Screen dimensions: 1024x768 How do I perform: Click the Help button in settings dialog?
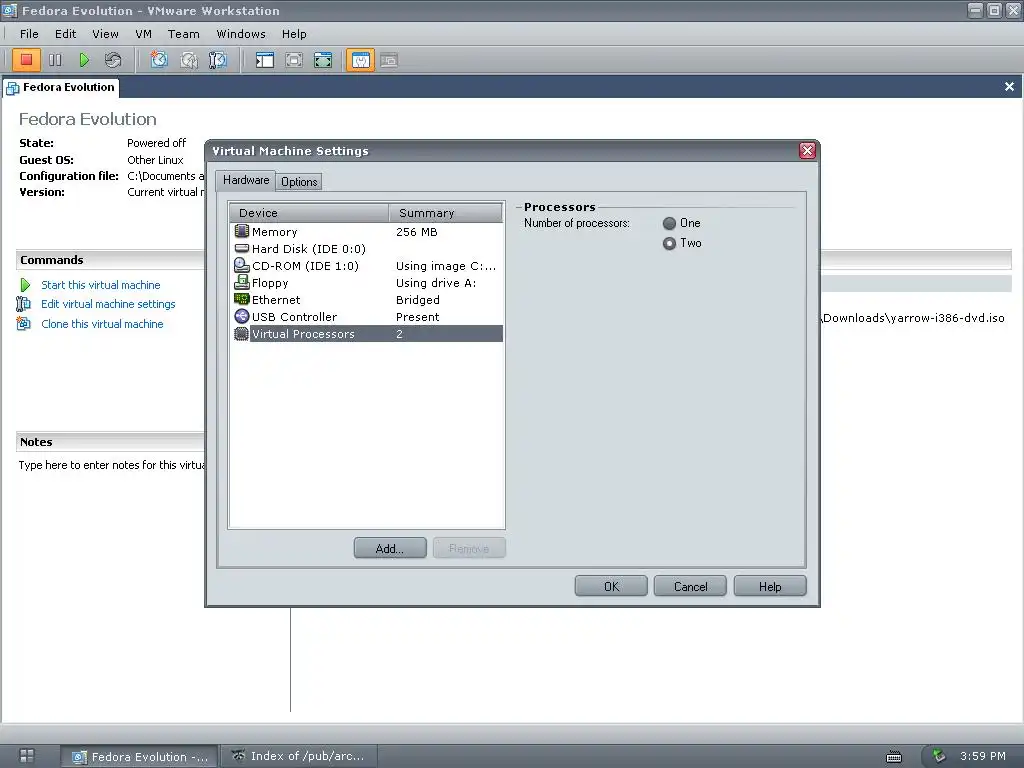tap(770, 586)
